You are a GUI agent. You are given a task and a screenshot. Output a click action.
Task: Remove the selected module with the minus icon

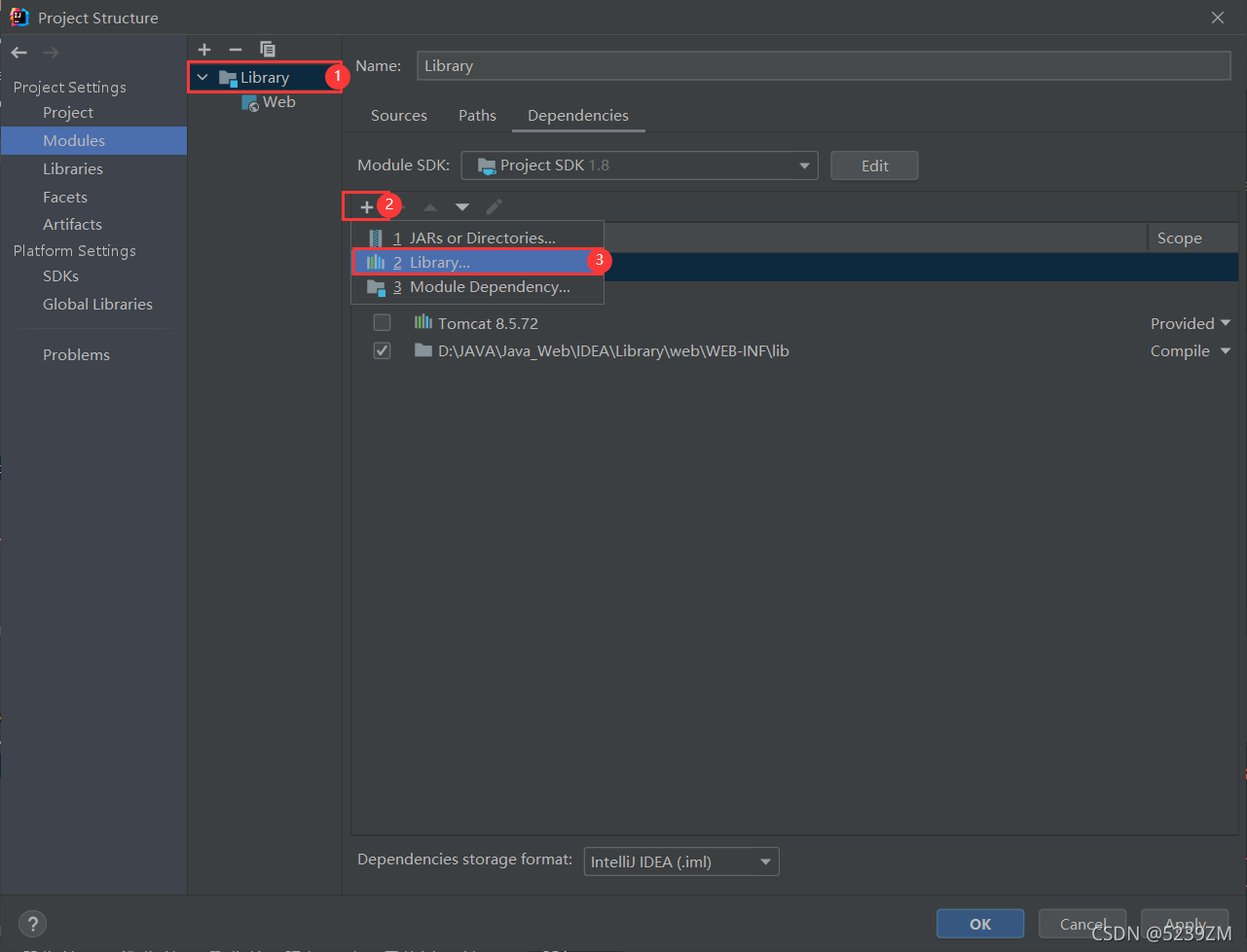click(236, 49)
